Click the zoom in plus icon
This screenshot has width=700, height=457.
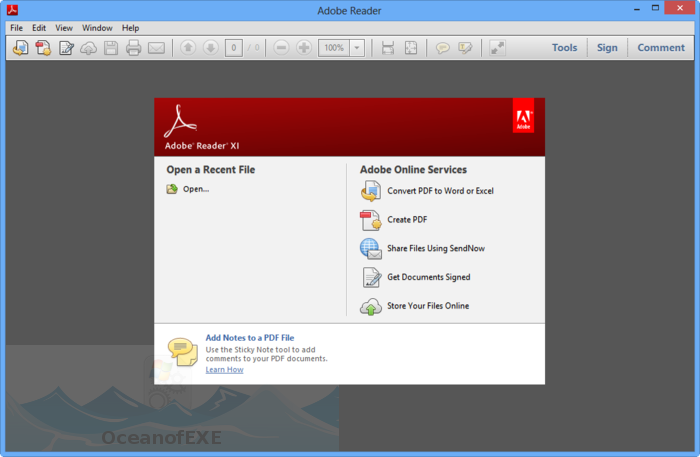click(304, 47)
